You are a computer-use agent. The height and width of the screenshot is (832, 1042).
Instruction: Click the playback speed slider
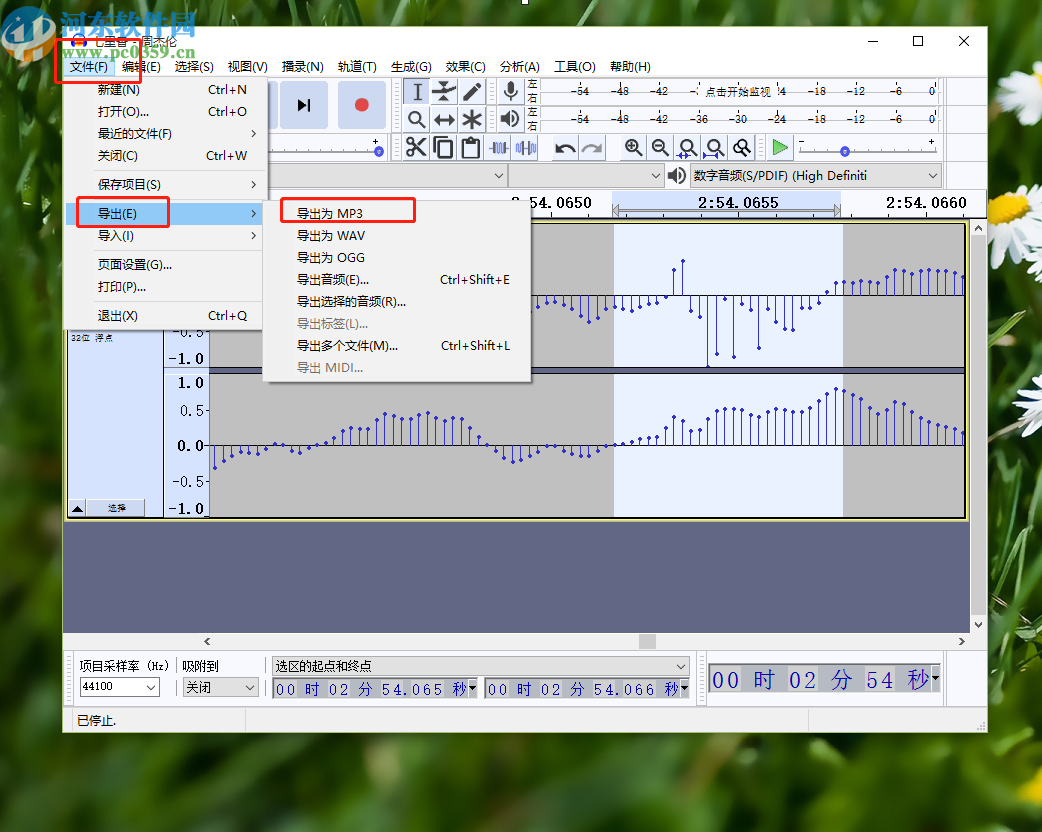pyautogui.click(x=845, y=151)
